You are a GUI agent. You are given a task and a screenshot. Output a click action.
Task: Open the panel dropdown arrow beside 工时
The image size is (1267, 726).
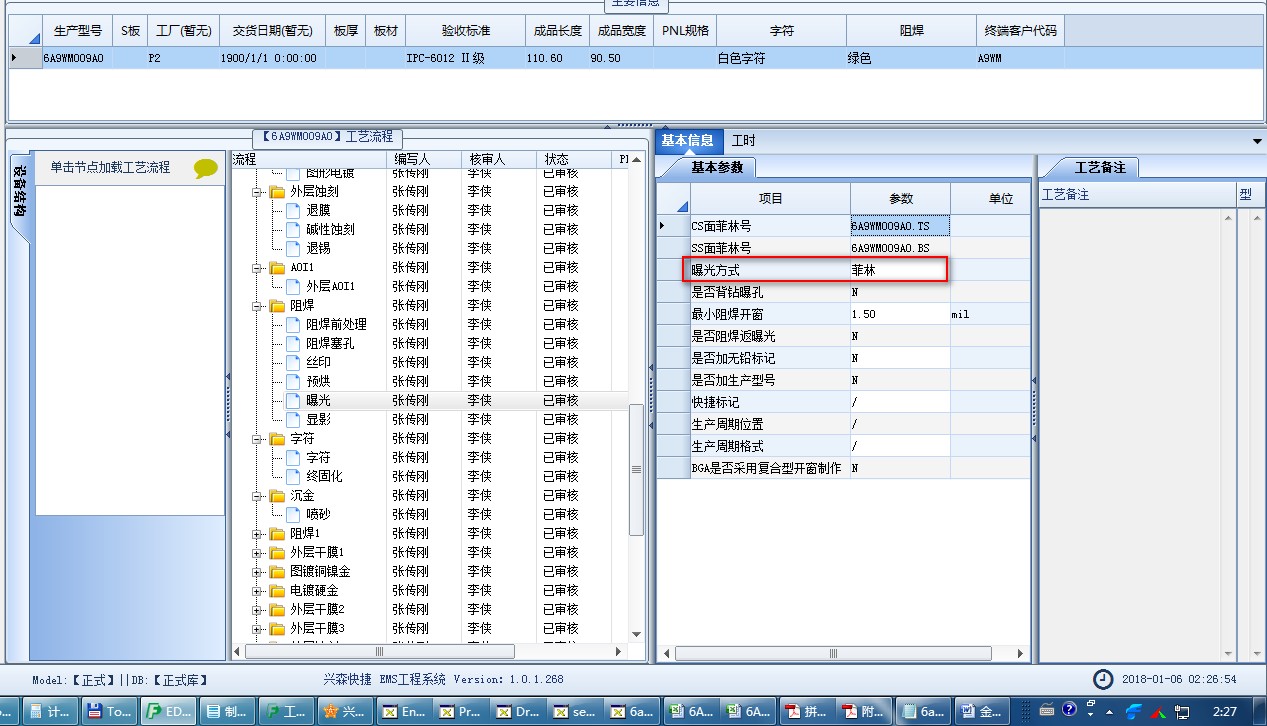(1258, 142)
